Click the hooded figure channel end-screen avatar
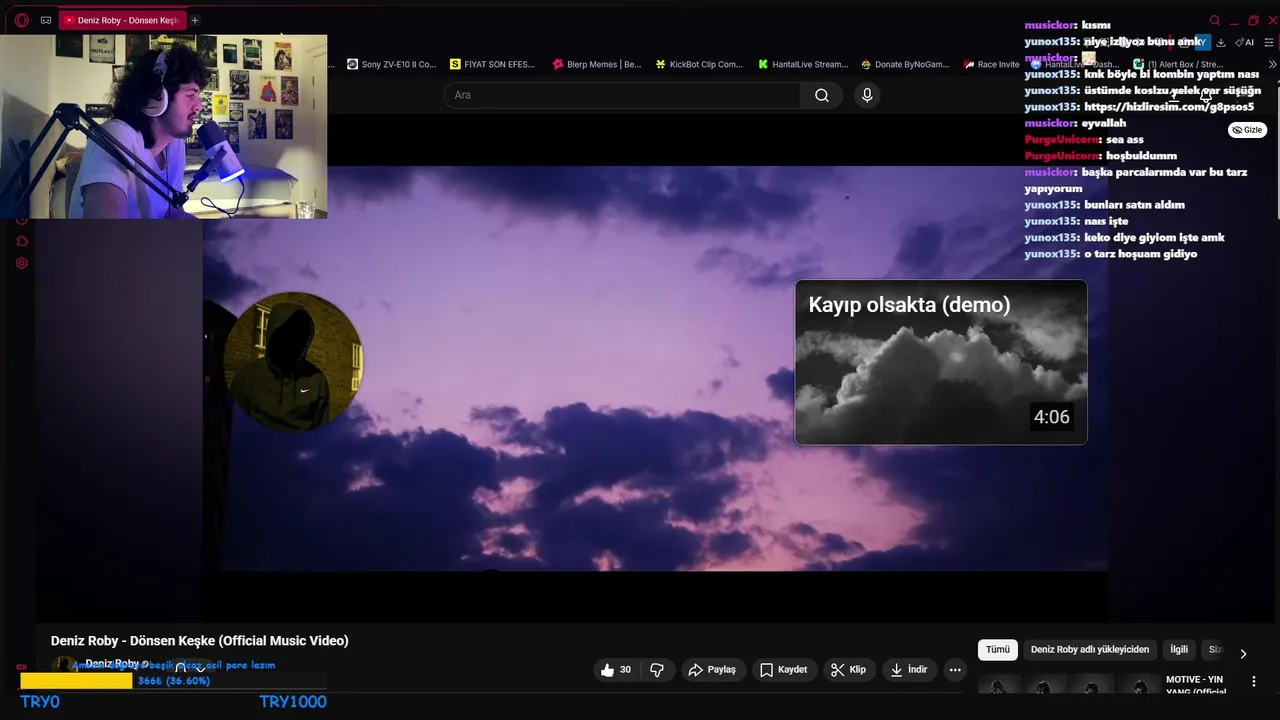Image resolution: width=1280 pixels, height=720 pixels. [293, 362]
